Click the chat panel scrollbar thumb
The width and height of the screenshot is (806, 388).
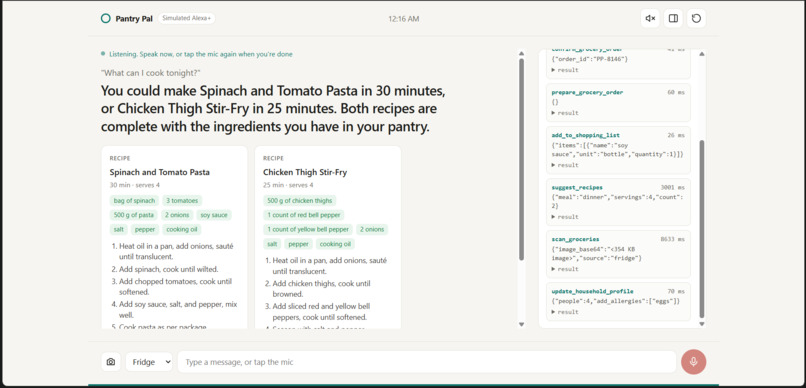click(521, 159)
